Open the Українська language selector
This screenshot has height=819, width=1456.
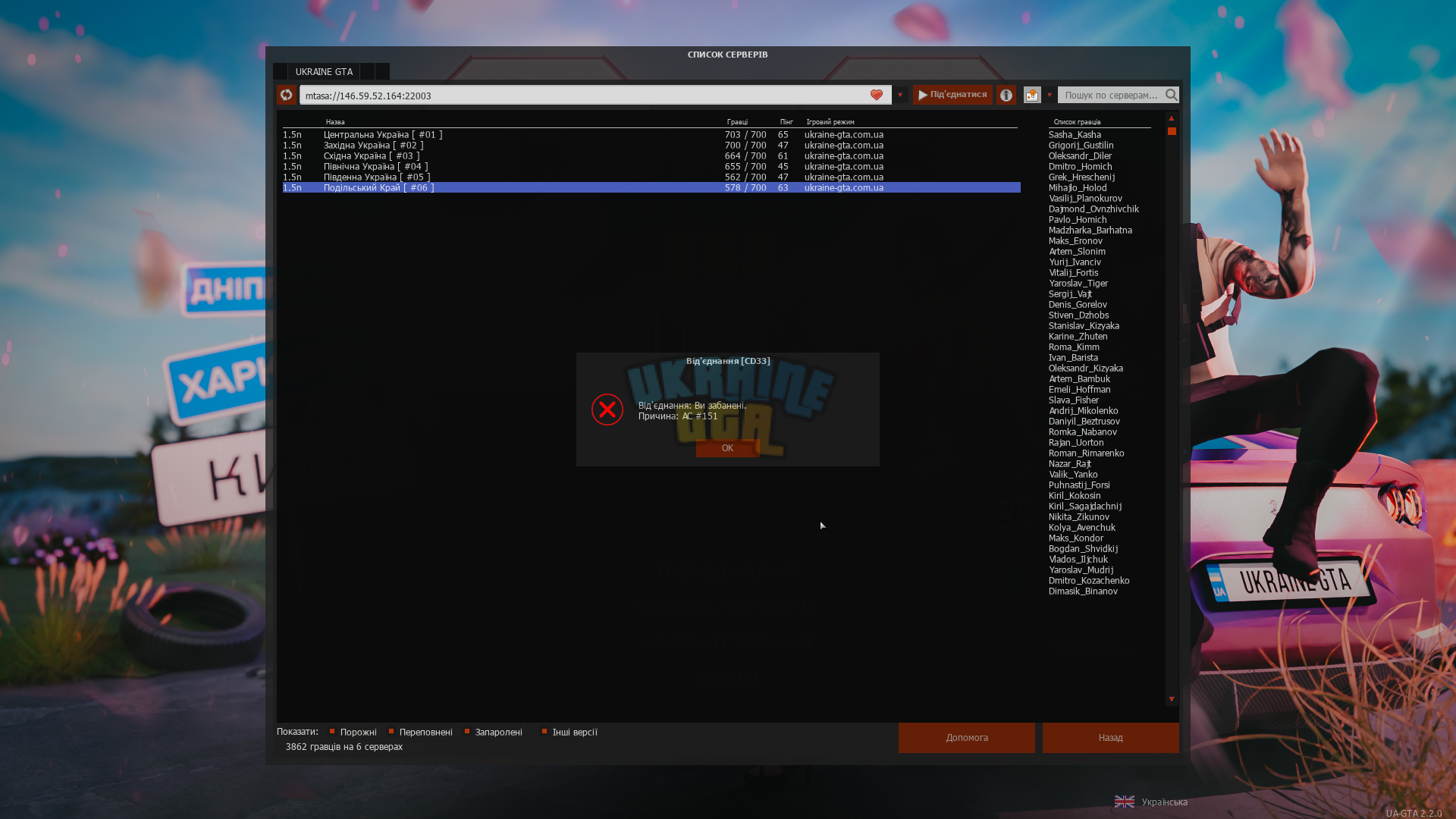pyautogui.click(x=1164, y=802)
